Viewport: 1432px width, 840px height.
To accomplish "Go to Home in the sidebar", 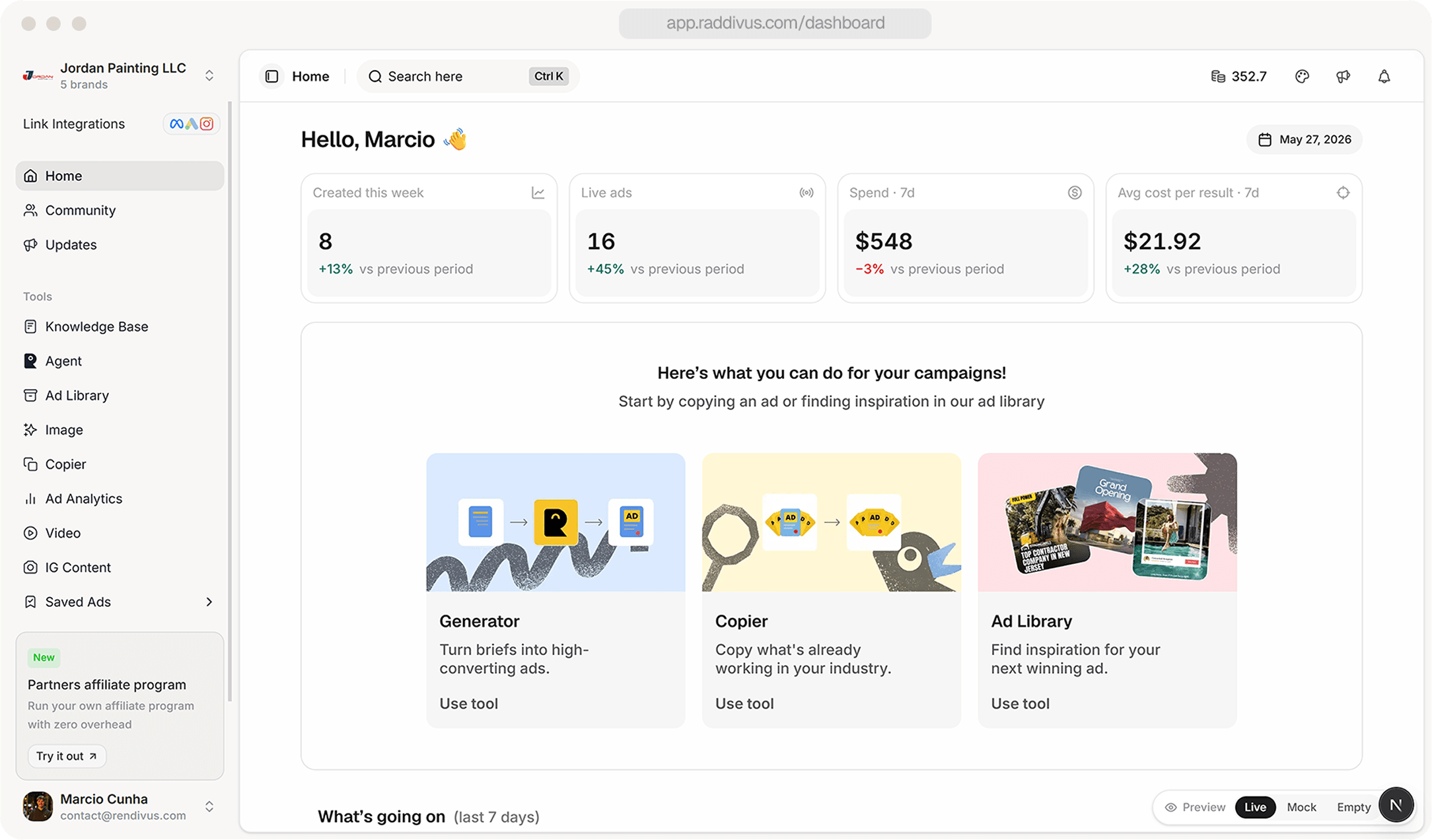I will tap(120, 176).
